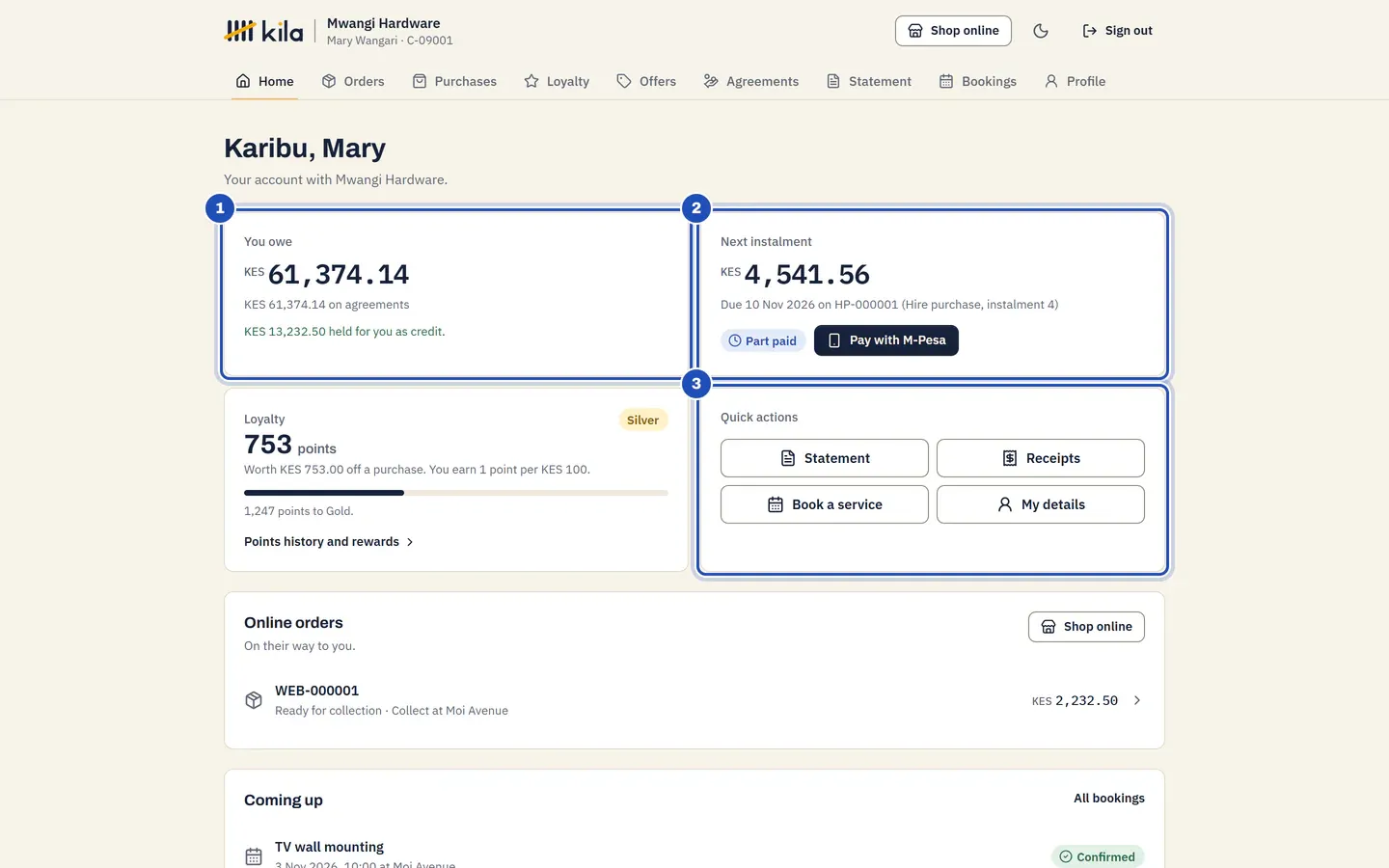This screenshot has width=1389, height=868.
Task: Click Book a service
Action: [x=825, y=504]
